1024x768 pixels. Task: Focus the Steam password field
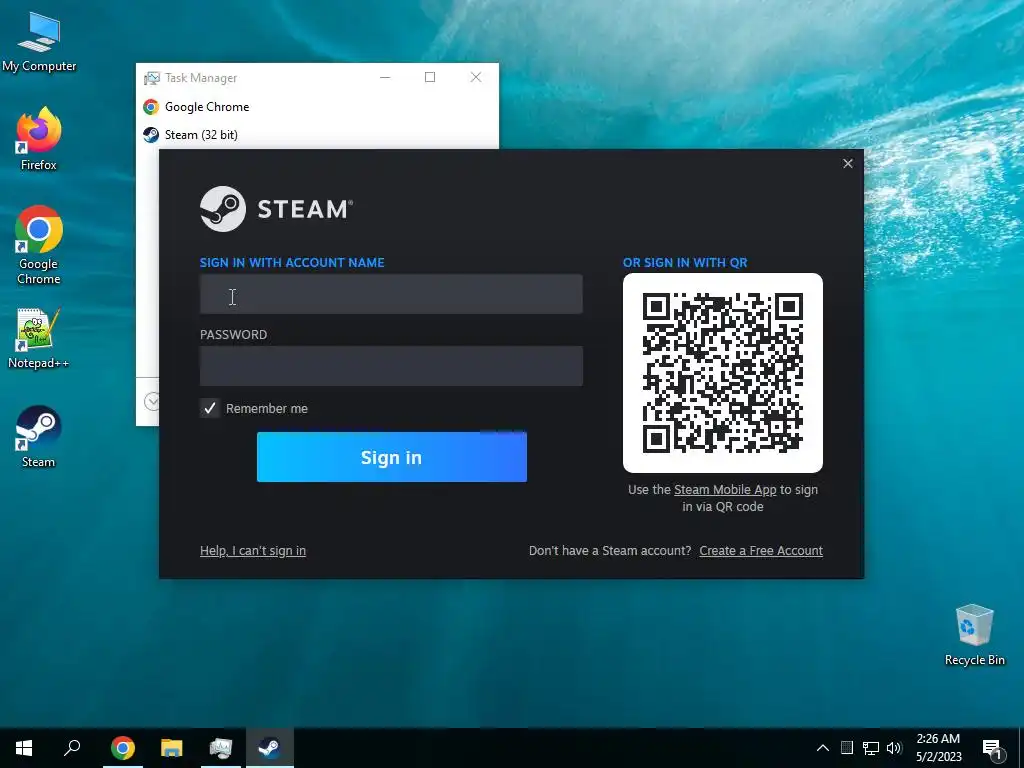(x=391, y=366)
